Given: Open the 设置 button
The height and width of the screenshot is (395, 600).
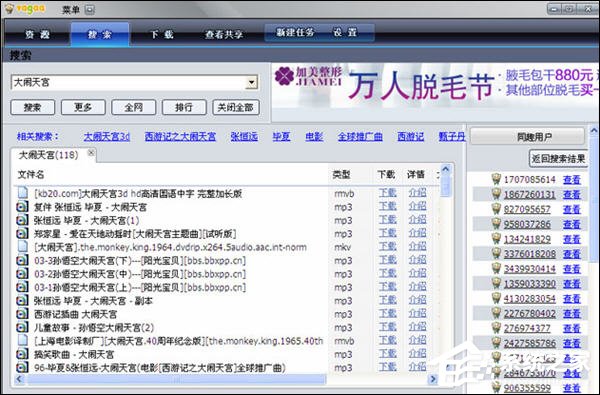Looking at the screenshot, I should (x=345, y=33).
